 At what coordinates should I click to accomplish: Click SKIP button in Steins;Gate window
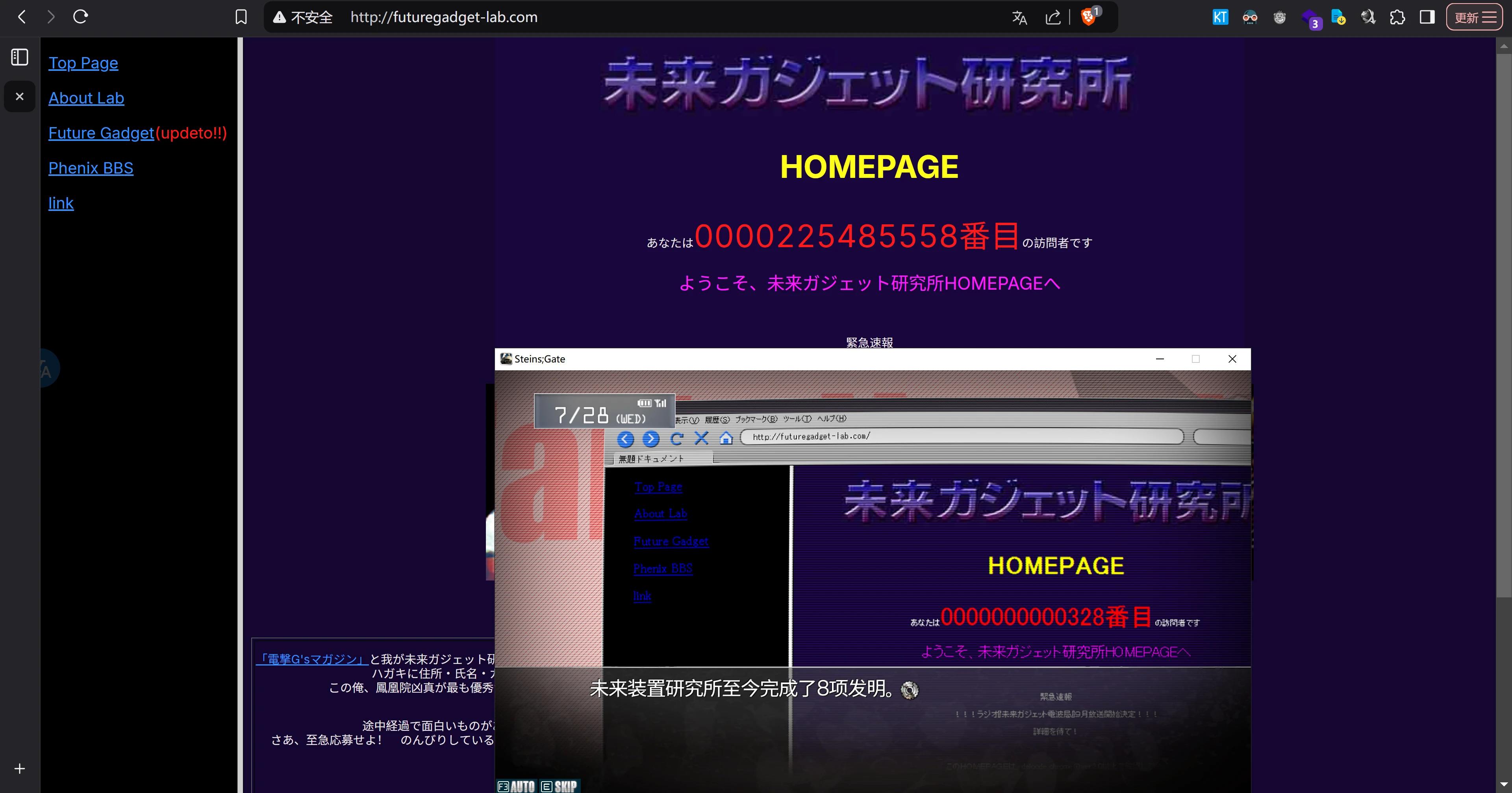(560, 786)
